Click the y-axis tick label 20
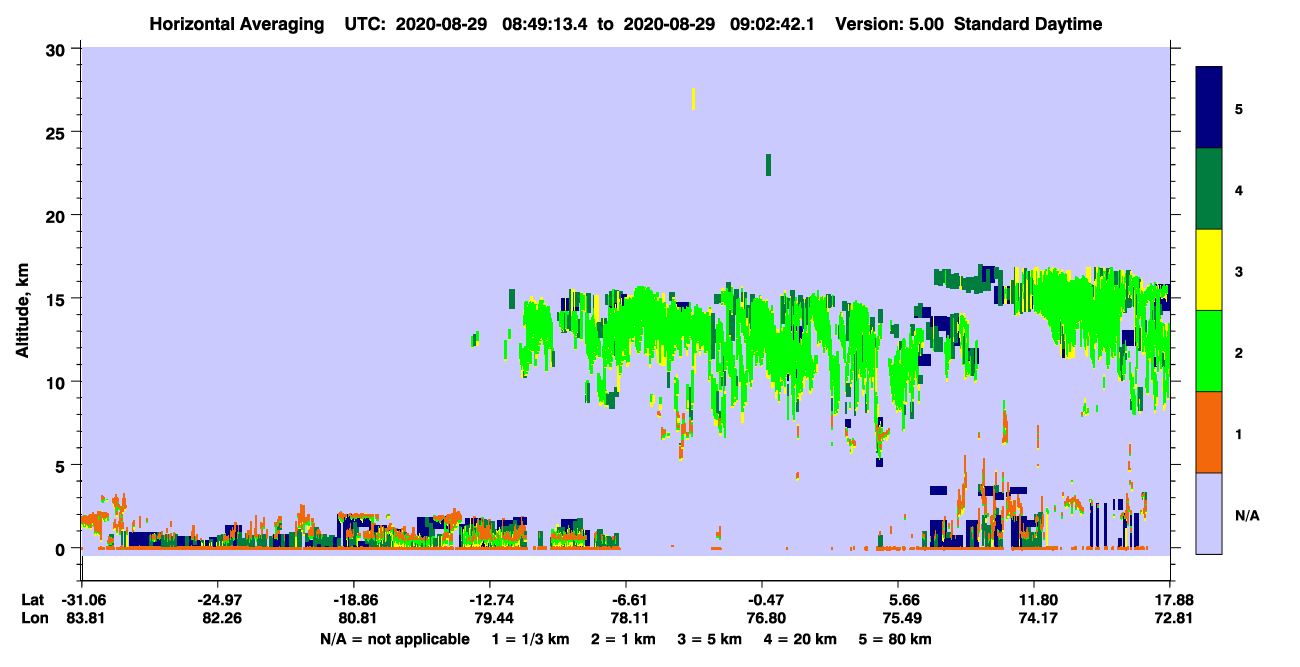1300x667 pixels. [x=58, y=215]
